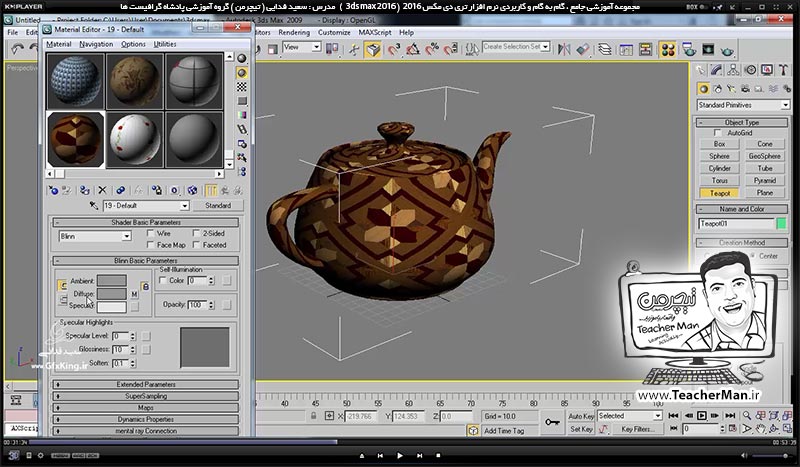Click Assign Material to Selection icon
This screenshot has width=800, height=467.
coord(84,190)
